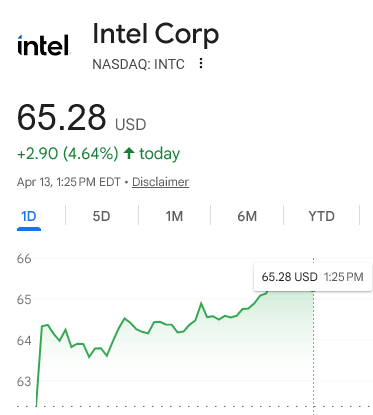Open the three-dot more options menu
The height and width of the screenshot is (415, 373).
tap(201, 63)
